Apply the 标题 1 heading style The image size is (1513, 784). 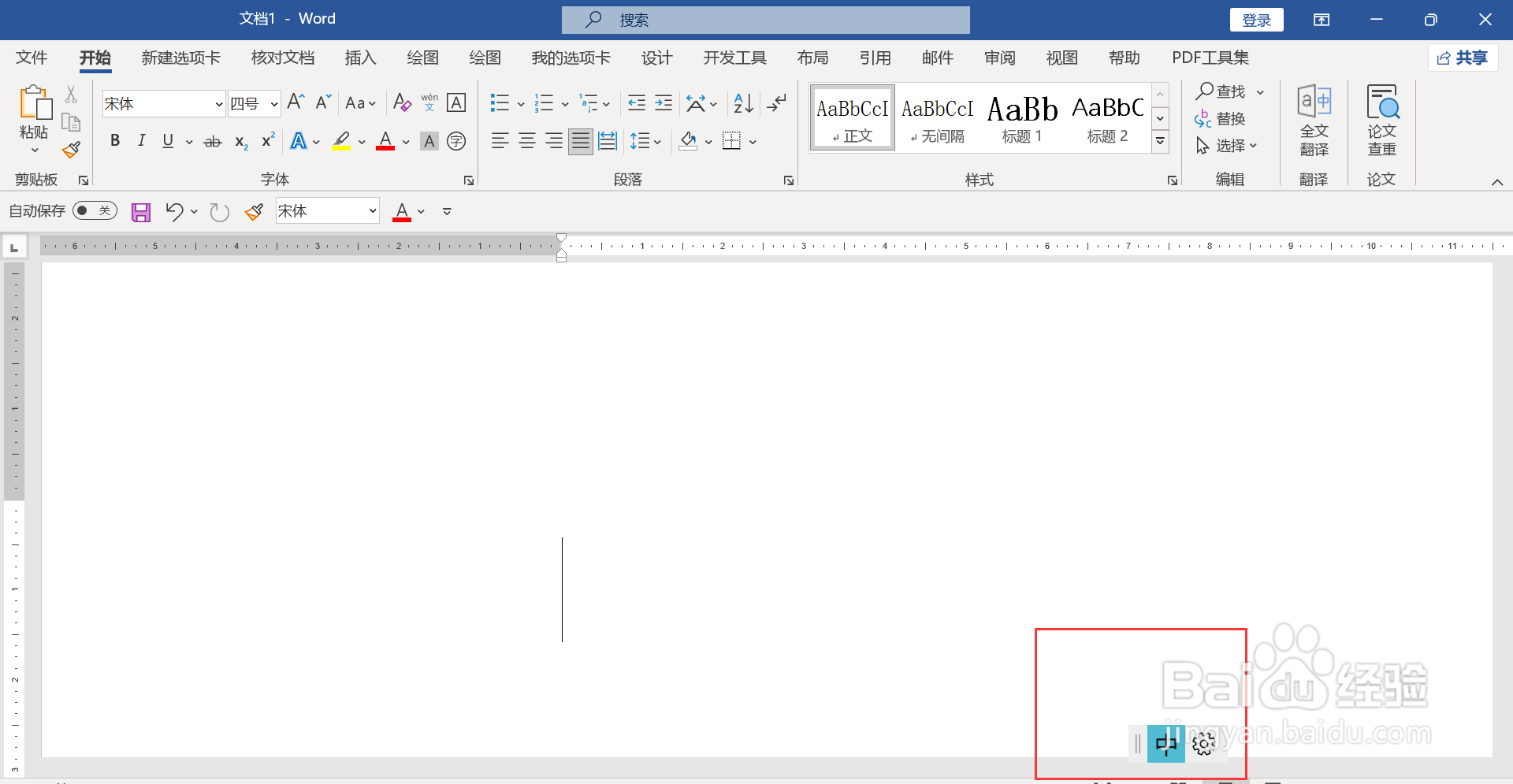(x=1022, y=119)
